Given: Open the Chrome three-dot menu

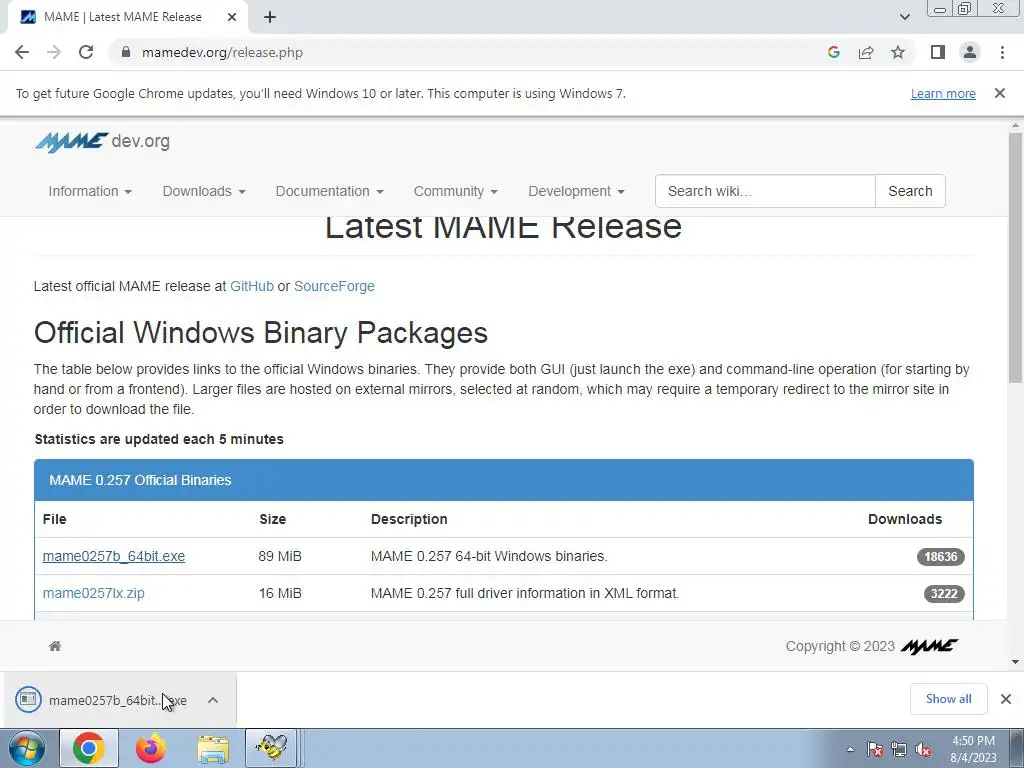Looking at the screenshot, I should coord(1002,52).
